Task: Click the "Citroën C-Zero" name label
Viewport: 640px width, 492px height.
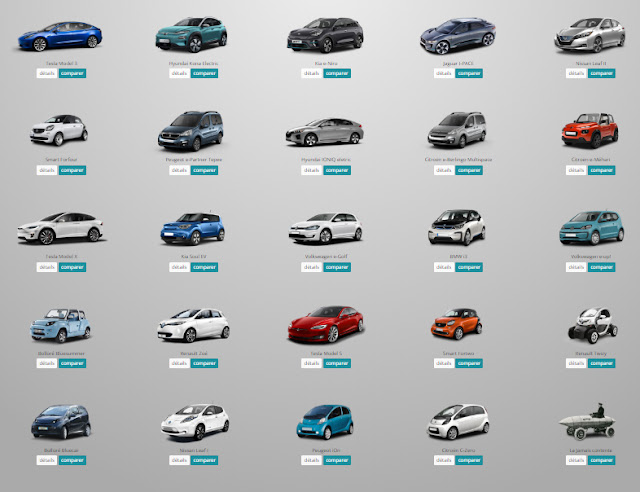Action: [x=458, y=450]
